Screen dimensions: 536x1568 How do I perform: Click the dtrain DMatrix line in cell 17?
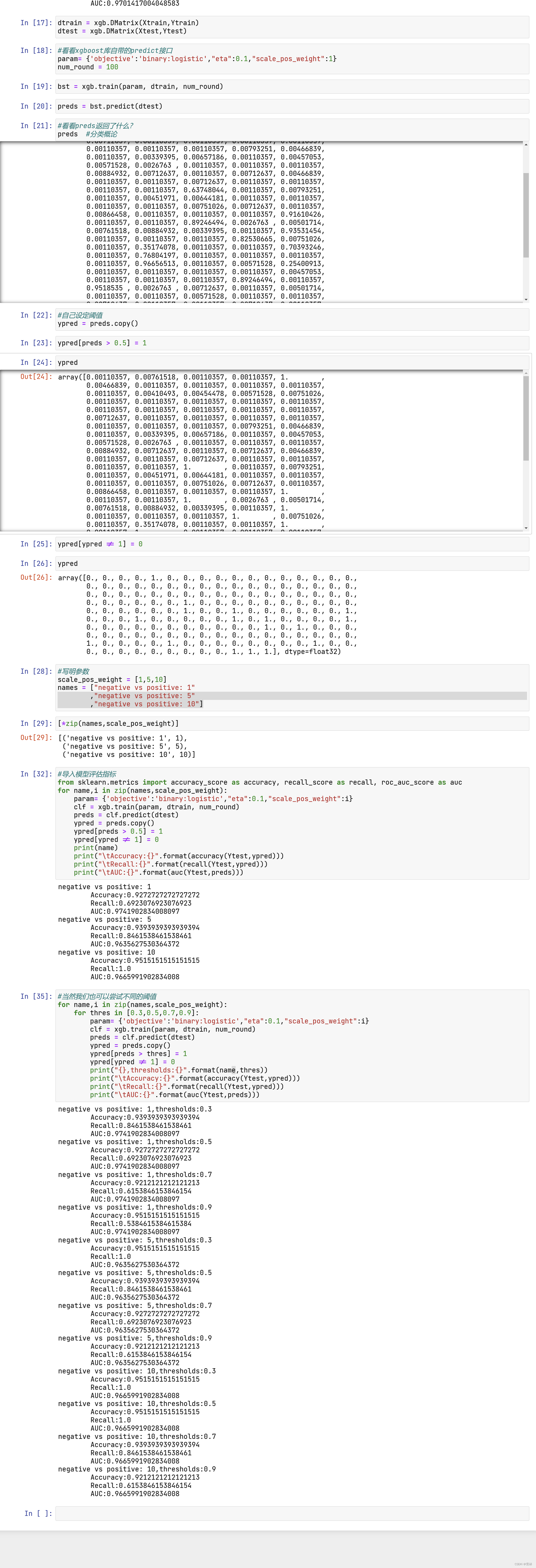[x=128, y=23]
